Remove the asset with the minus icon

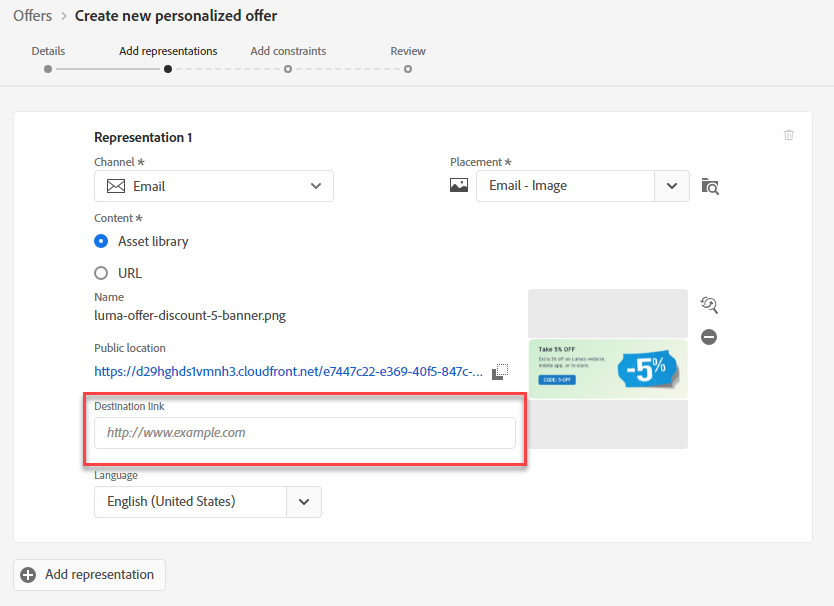point(708,337)
